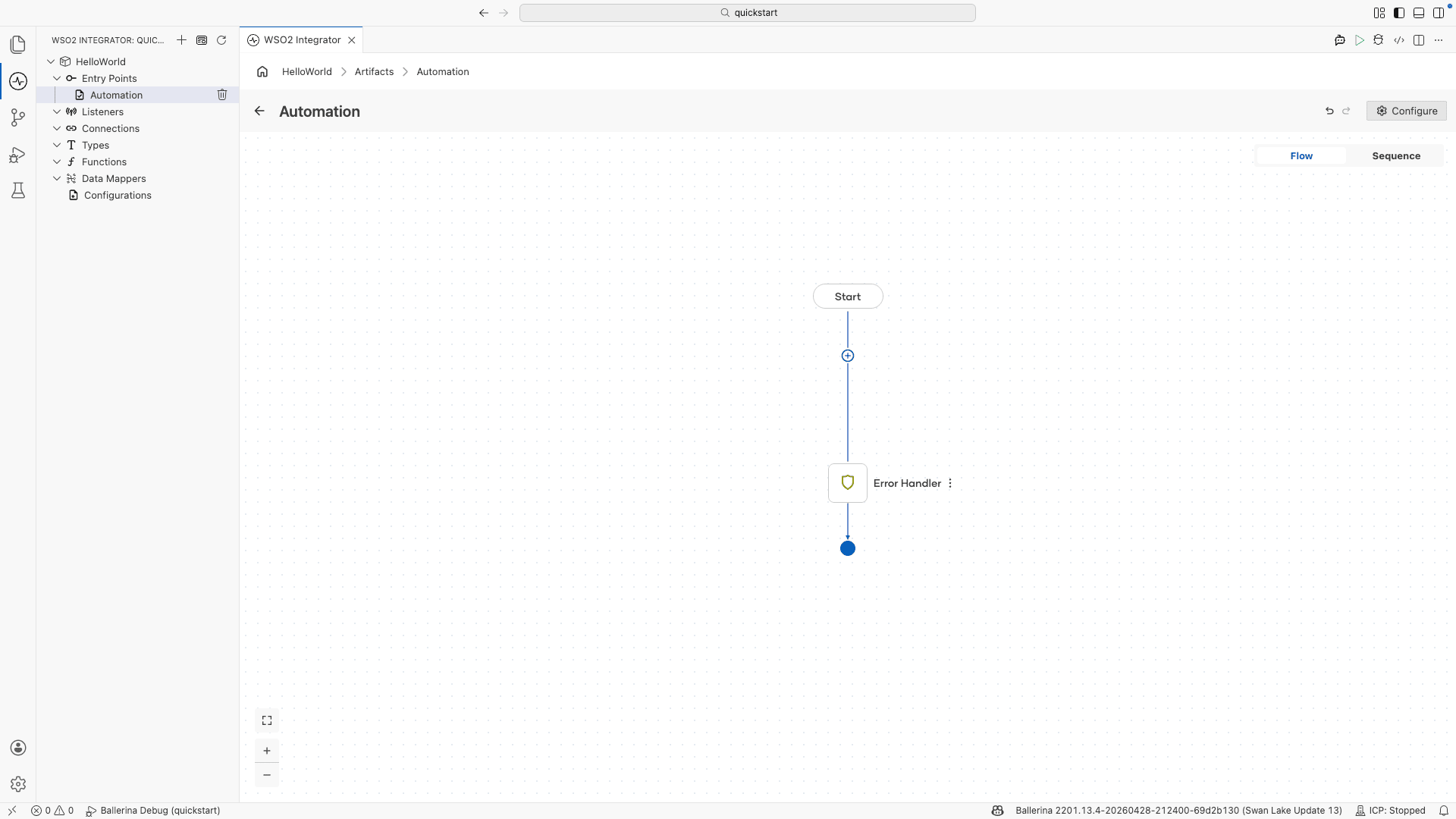Close the WSO2 Integrator editor tab
Image resolution: width=1456 pixels, height=819 pixels.
coord(352,40)
